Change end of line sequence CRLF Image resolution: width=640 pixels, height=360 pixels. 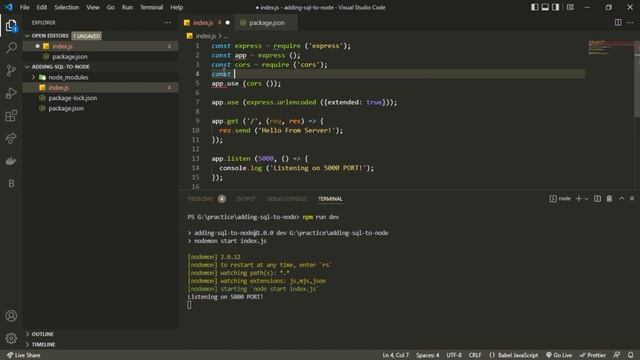coord(475,355)
